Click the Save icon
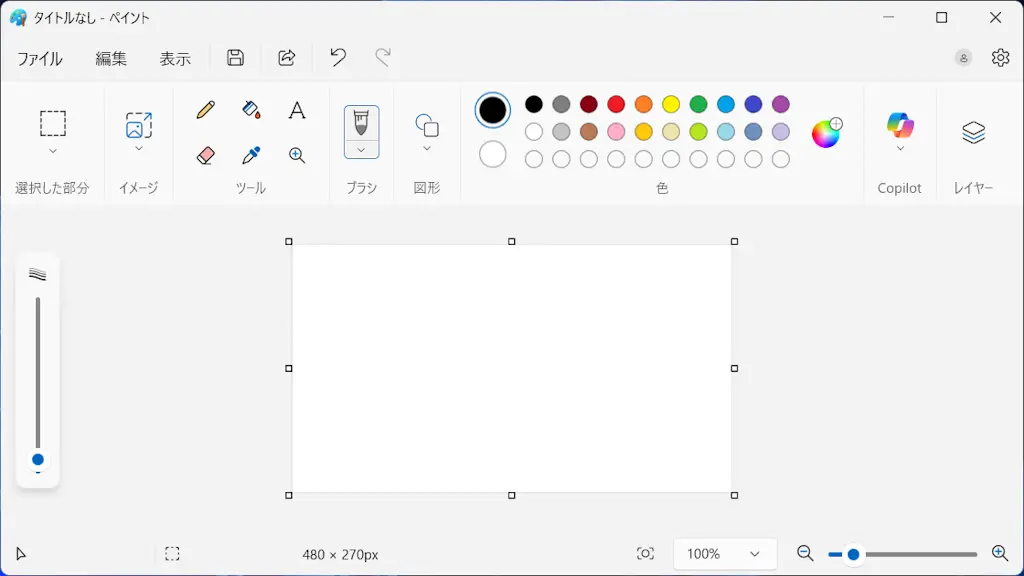The width and height of the screenshot is (1024, 576). point(235,58)
